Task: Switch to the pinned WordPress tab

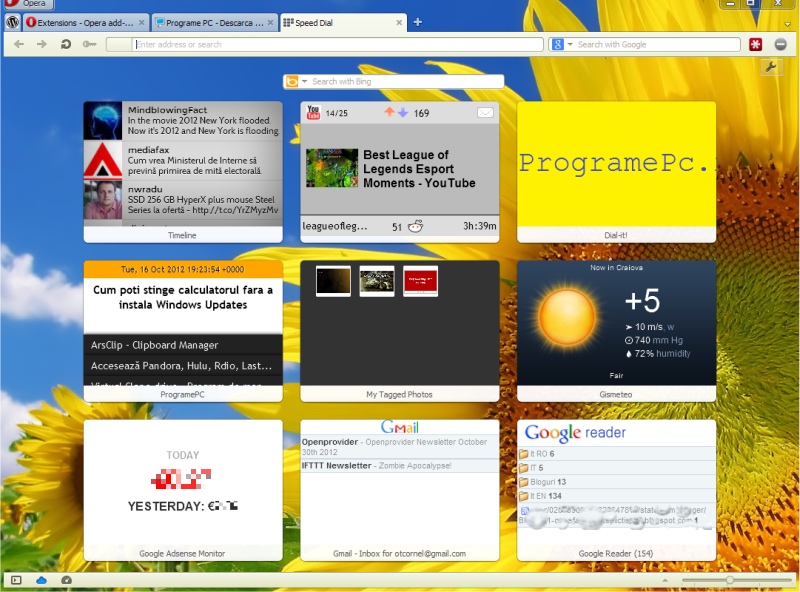Action: tap(13, 22)
